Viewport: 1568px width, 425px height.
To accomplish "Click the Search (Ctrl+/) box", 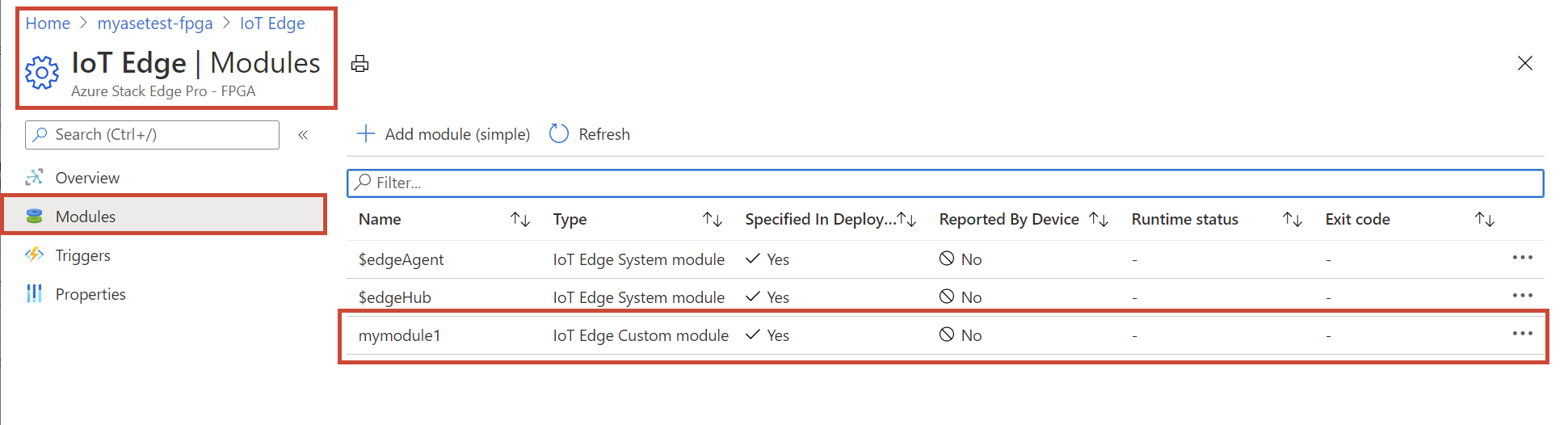I will pos(152,135).
